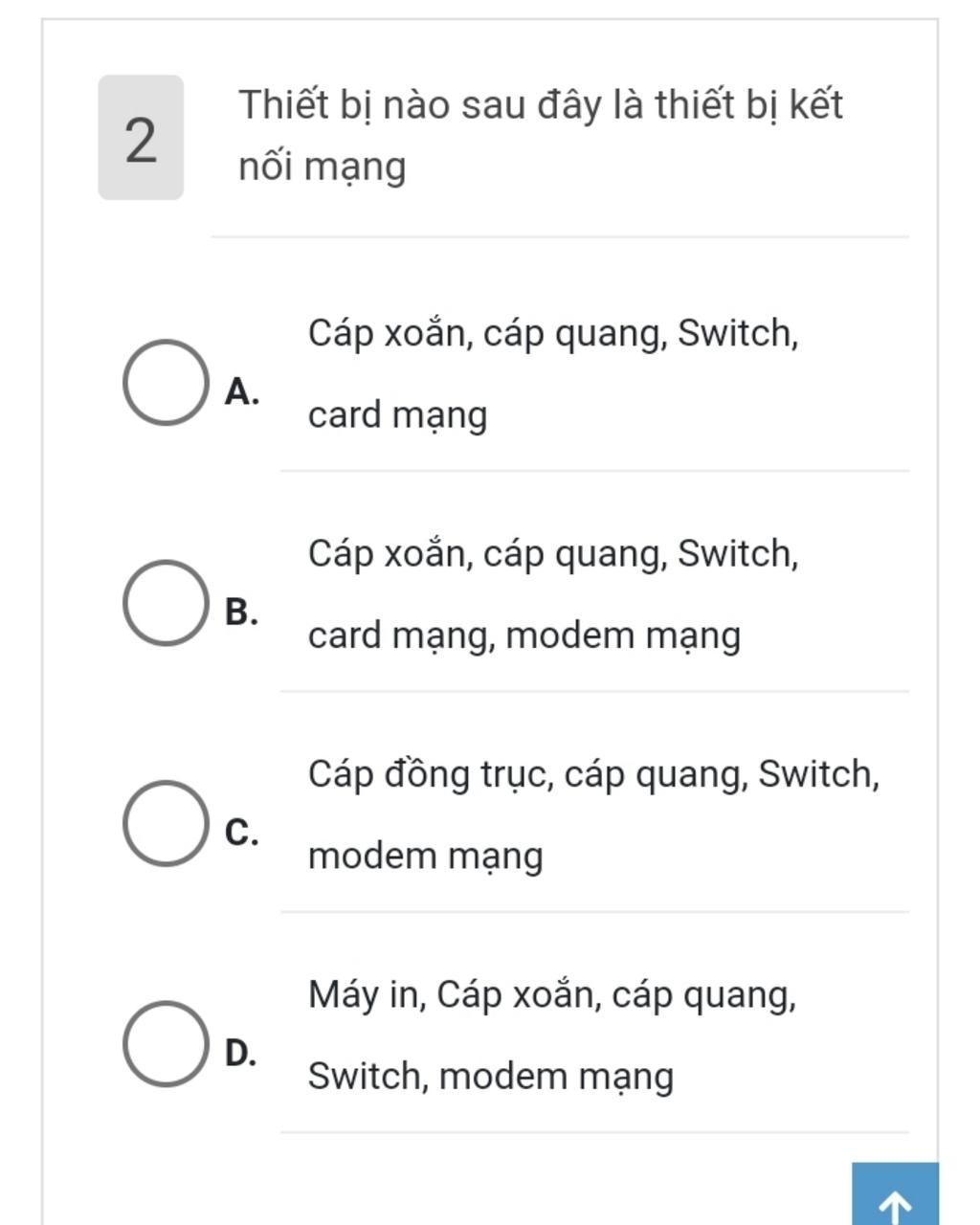Select radio button for answer B
The image size is (980, 1225).
[166, 603]
